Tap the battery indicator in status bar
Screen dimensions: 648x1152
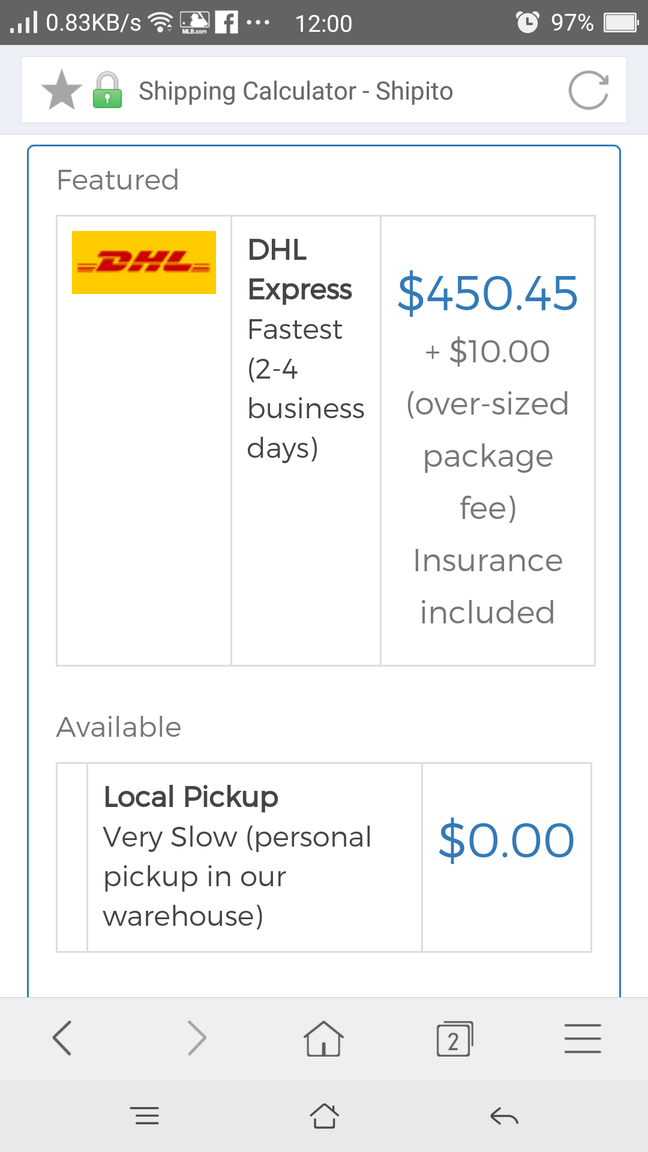pos(621,23)
